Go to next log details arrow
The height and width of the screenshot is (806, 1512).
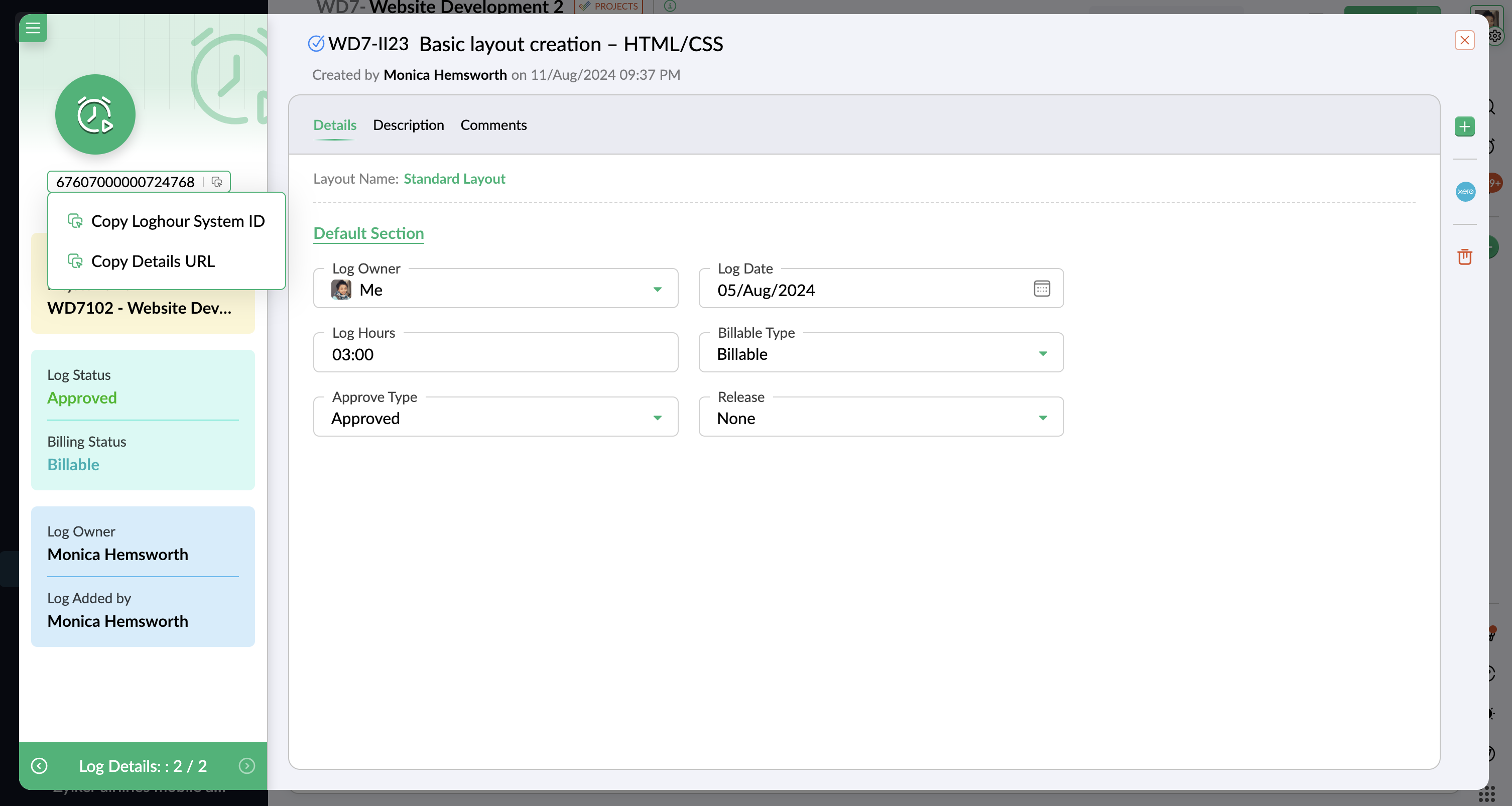(246, 765)
